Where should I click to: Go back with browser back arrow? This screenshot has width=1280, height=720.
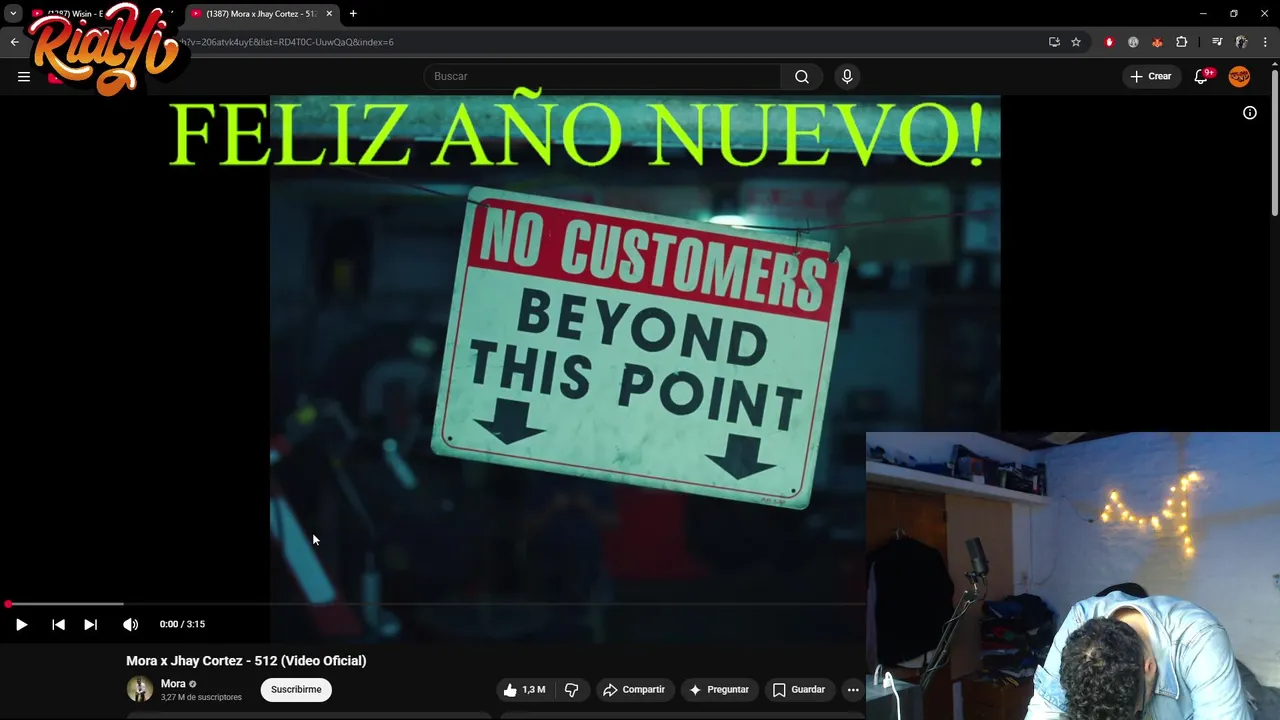[14, 42]
